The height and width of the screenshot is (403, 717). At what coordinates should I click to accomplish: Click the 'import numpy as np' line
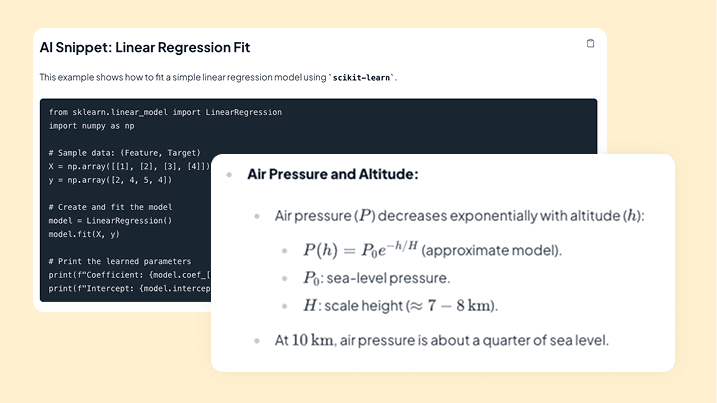(x=90, y=126)
